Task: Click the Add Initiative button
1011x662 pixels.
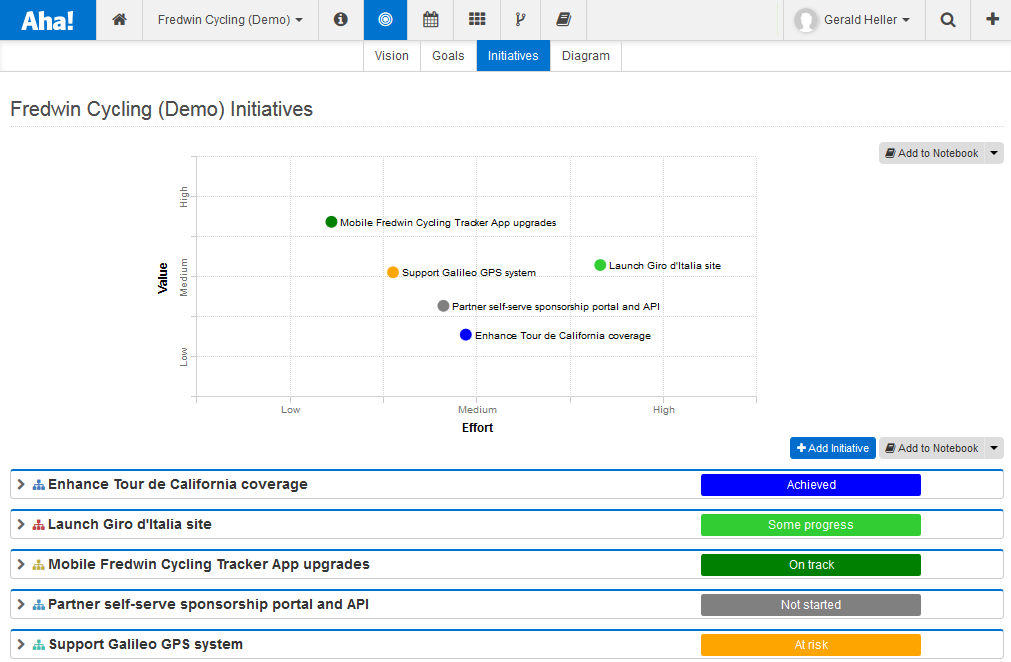Action: (x=832, y=448)
